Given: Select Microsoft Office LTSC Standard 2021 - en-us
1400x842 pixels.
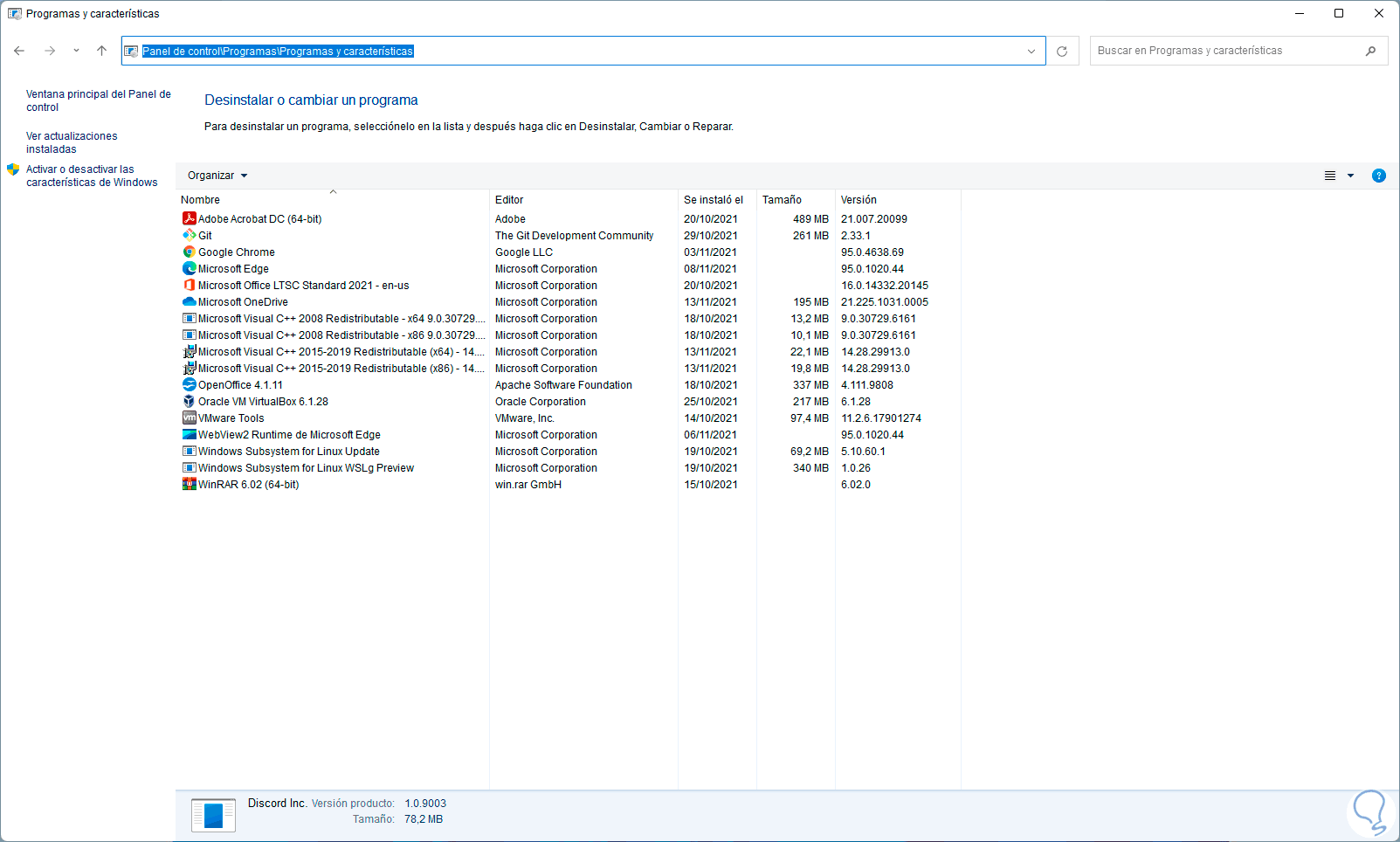Looking at the screenshot, I should pyautogui.click(x=303, y=286).
